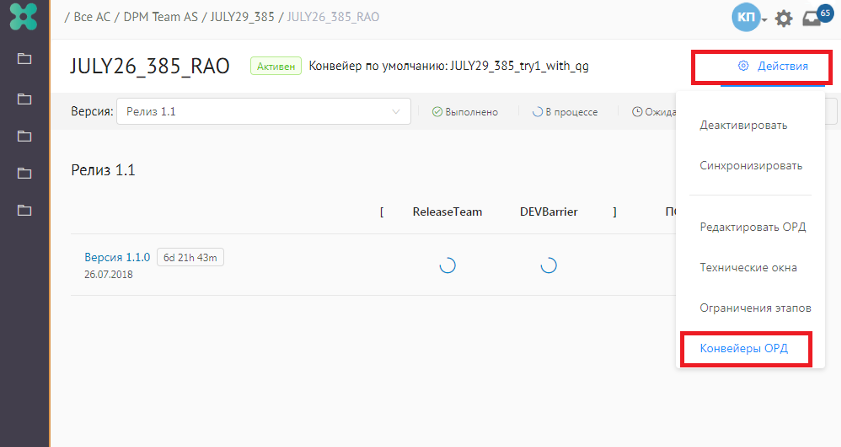Click the DEVBarrier stage progress spinner

point(548,265)
